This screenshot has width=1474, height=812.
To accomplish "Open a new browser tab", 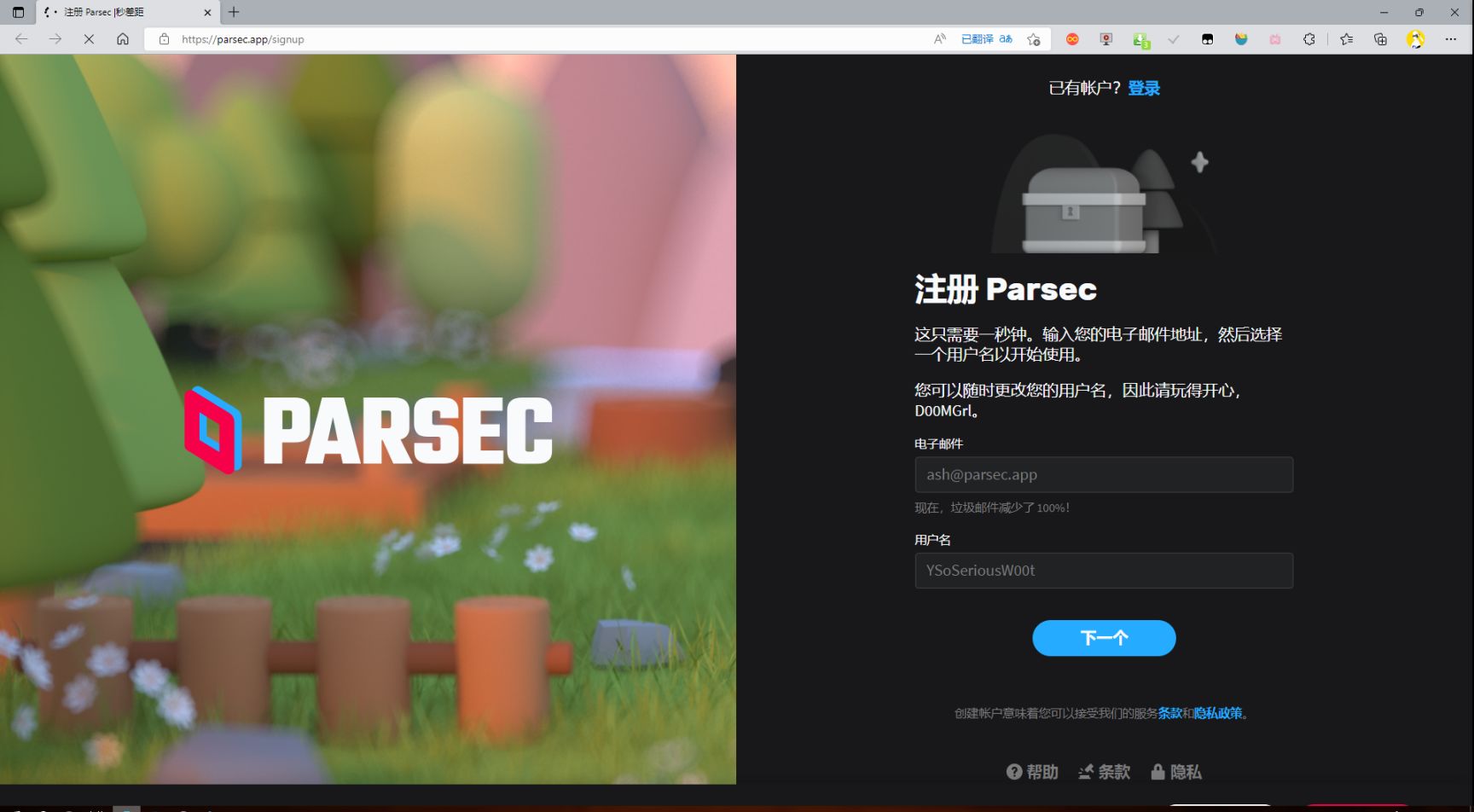I will tap(234, 12).
